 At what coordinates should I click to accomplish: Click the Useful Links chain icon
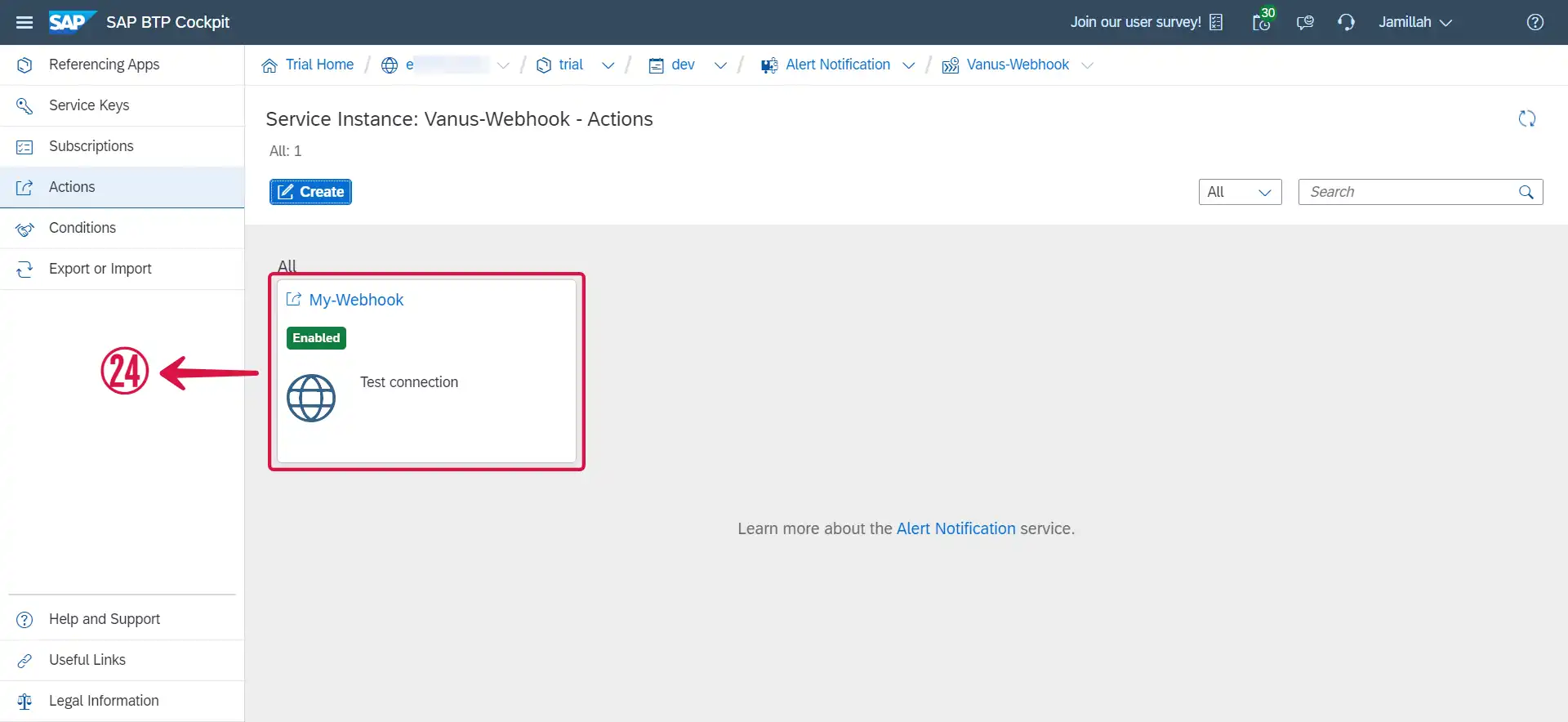tap(24, 660)
